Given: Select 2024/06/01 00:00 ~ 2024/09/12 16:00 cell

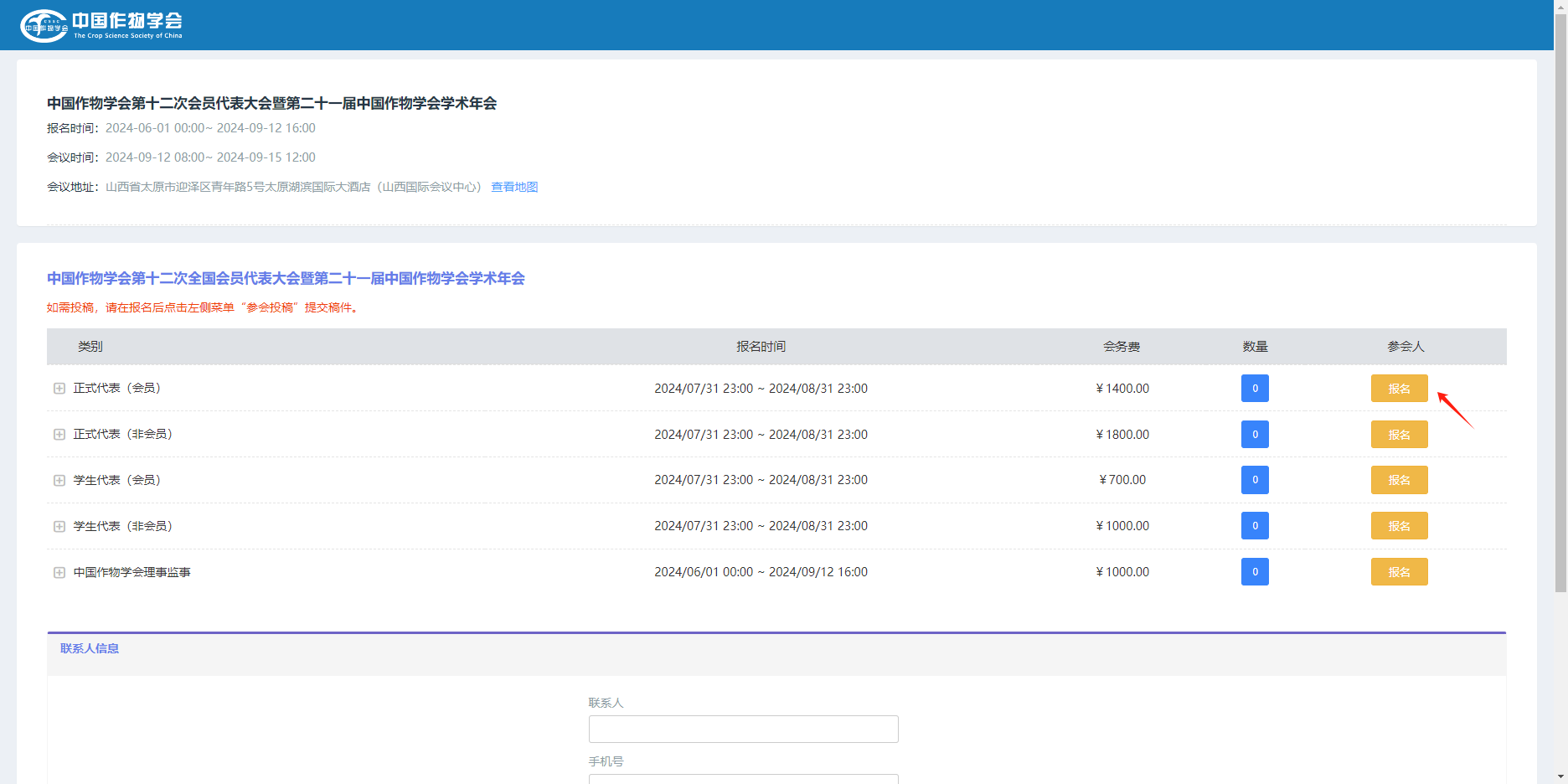Looking at the screenshot, I should pyautogui.click(x=761, y=572).
